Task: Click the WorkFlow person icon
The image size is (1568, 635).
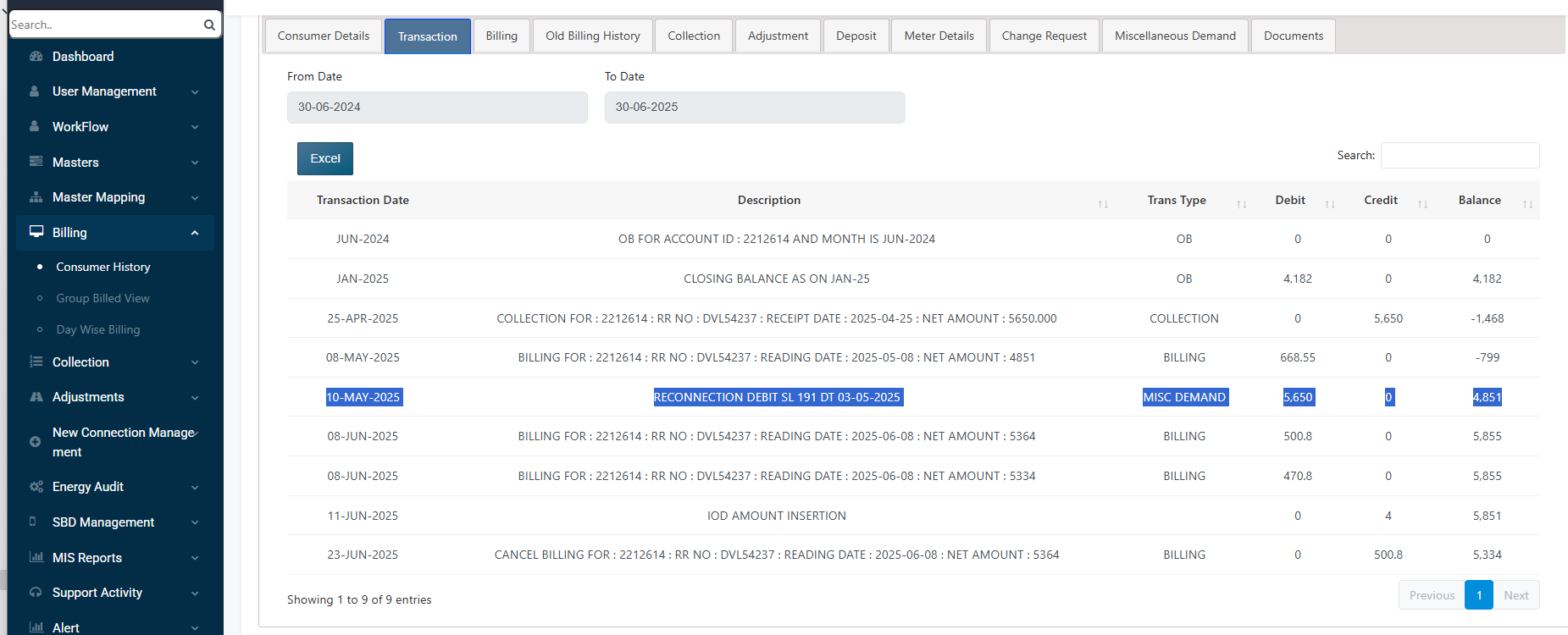Action: (35, 127)
